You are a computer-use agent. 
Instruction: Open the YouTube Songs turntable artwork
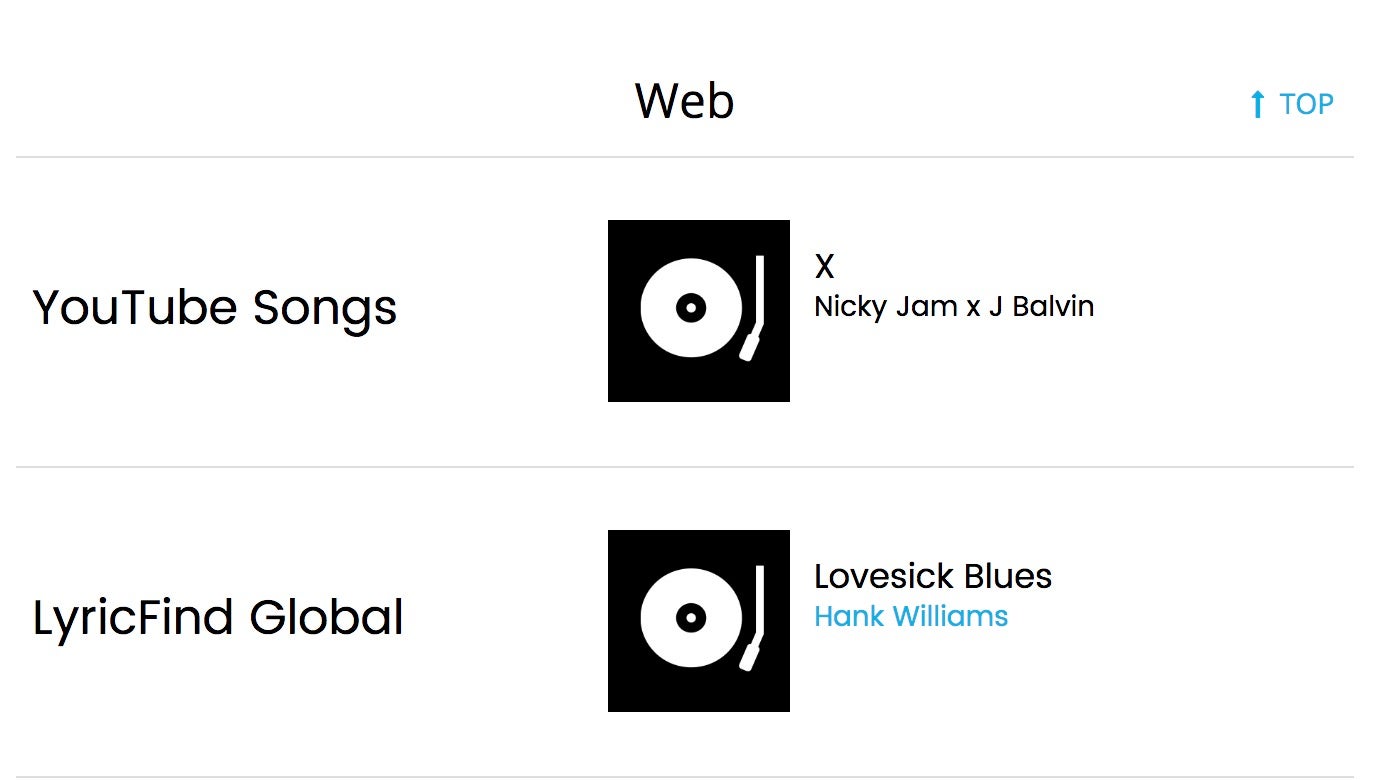click(x=699, y=311)
